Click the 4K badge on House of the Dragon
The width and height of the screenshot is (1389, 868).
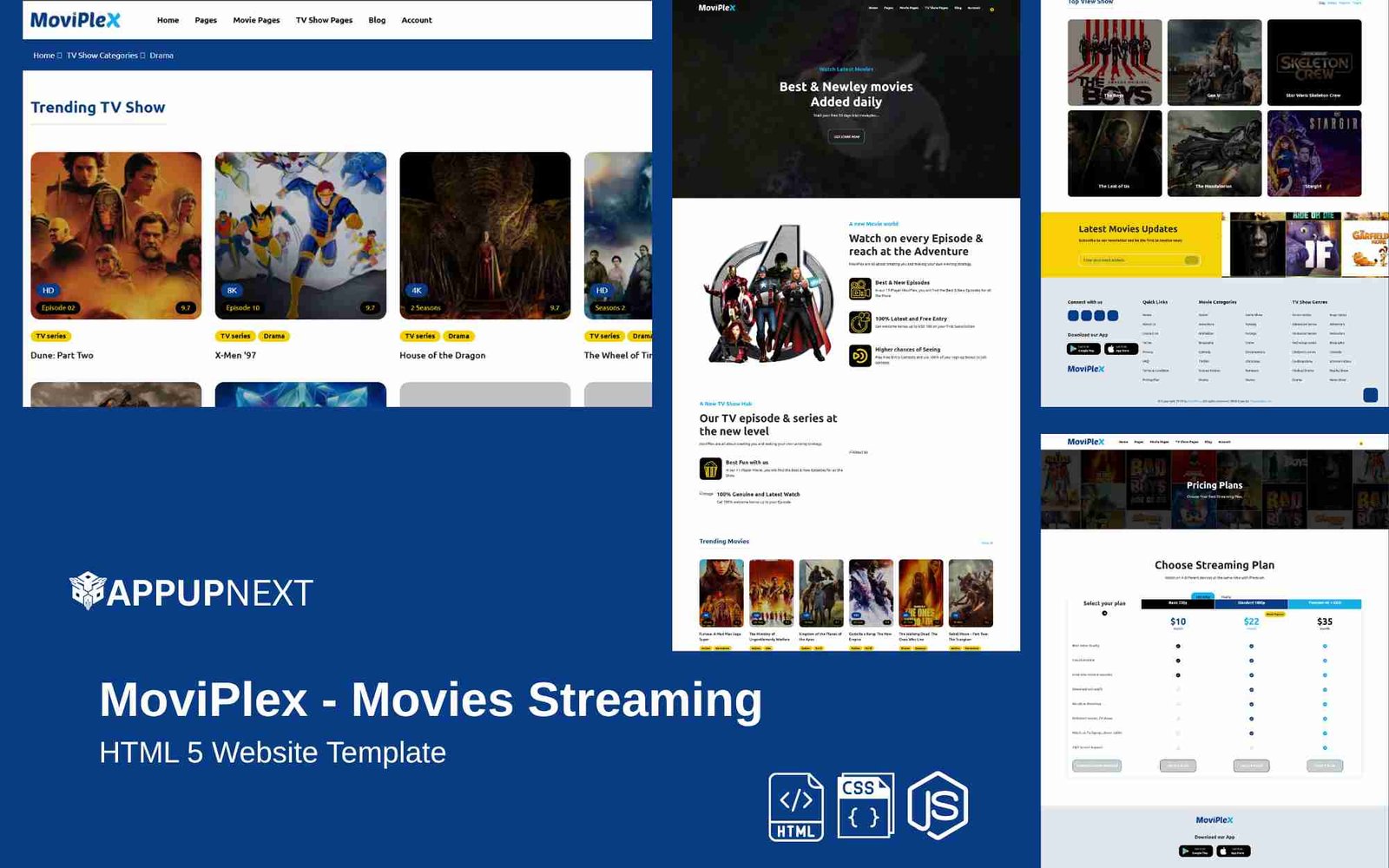click(417, 291)
